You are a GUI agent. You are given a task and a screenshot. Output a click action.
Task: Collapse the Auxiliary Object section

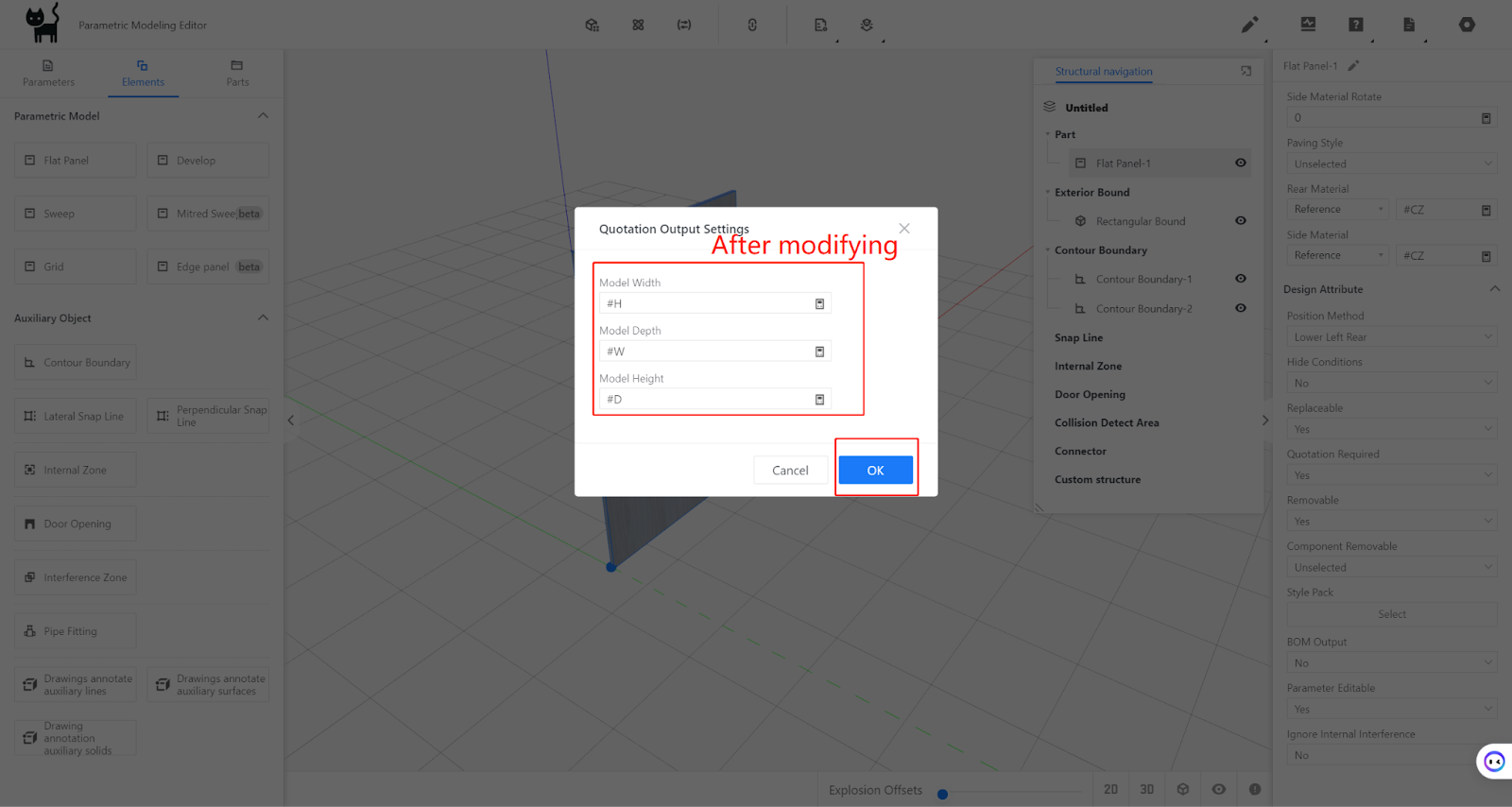(x=263, y=318)
